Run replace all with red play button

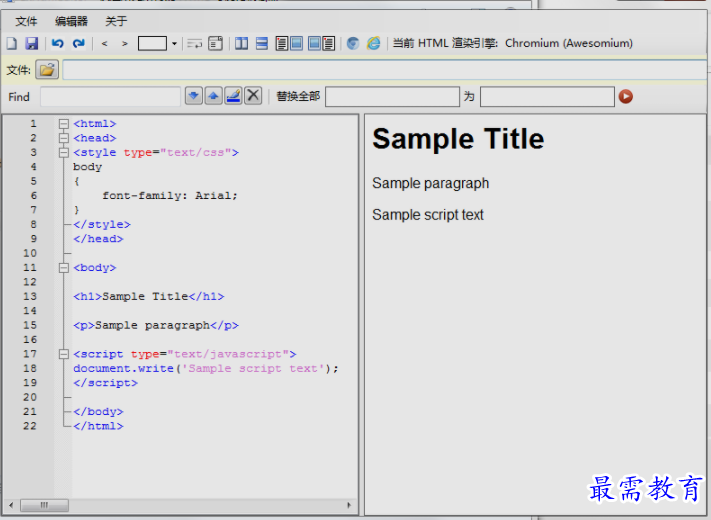[626, 97]
